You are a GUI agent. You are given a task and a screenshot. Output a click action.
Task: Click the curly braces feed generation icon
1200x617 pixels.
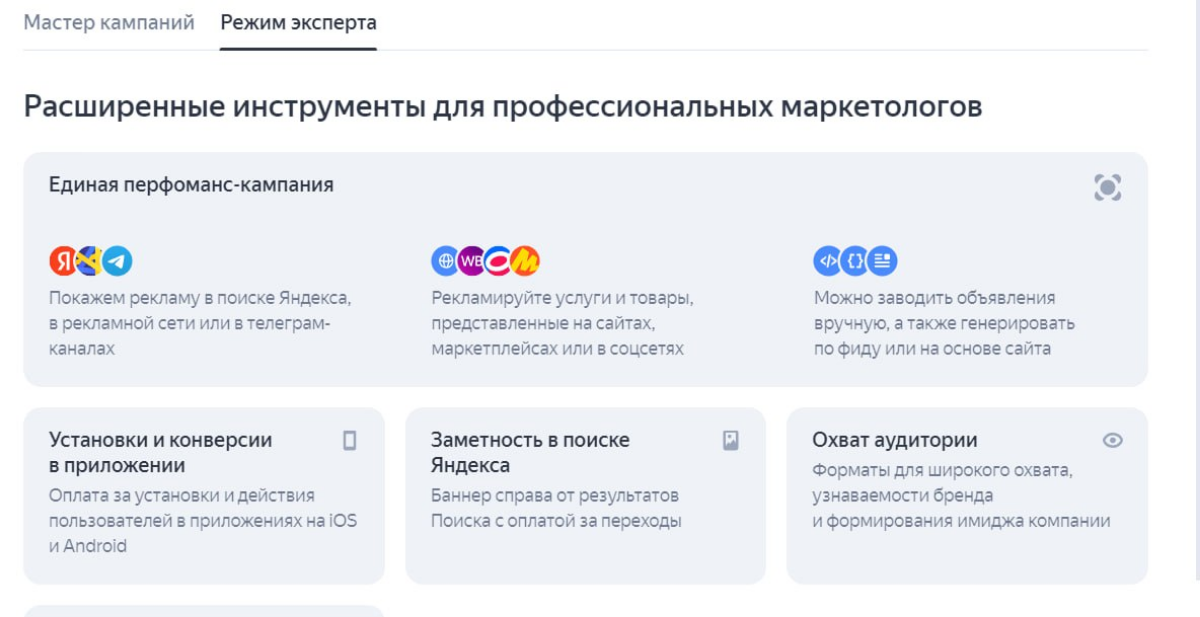[855, 260]
